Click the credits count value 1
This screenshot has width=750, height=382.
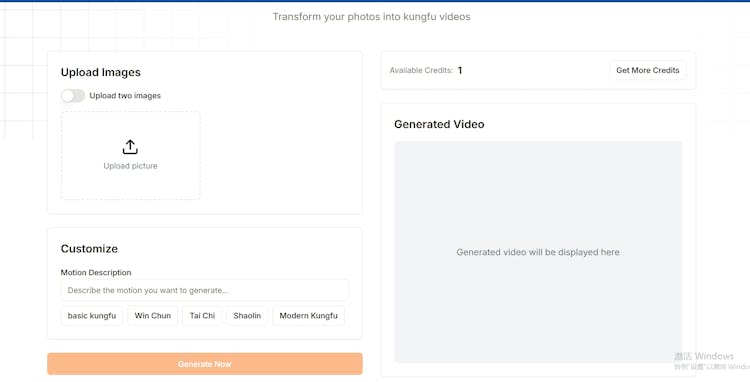pos(460,70)
